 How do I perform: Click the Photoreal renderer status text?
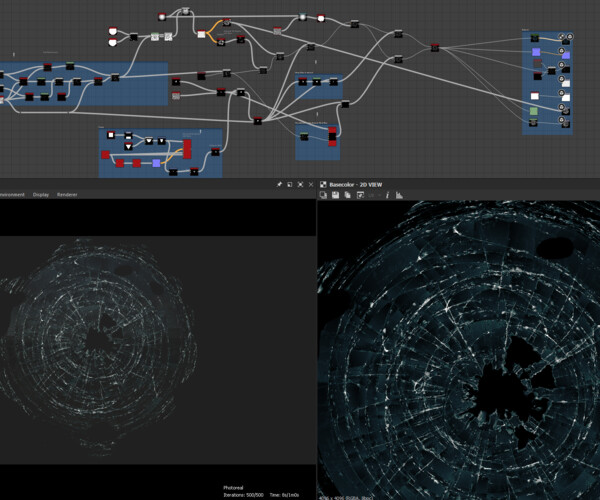coord(233,488)
